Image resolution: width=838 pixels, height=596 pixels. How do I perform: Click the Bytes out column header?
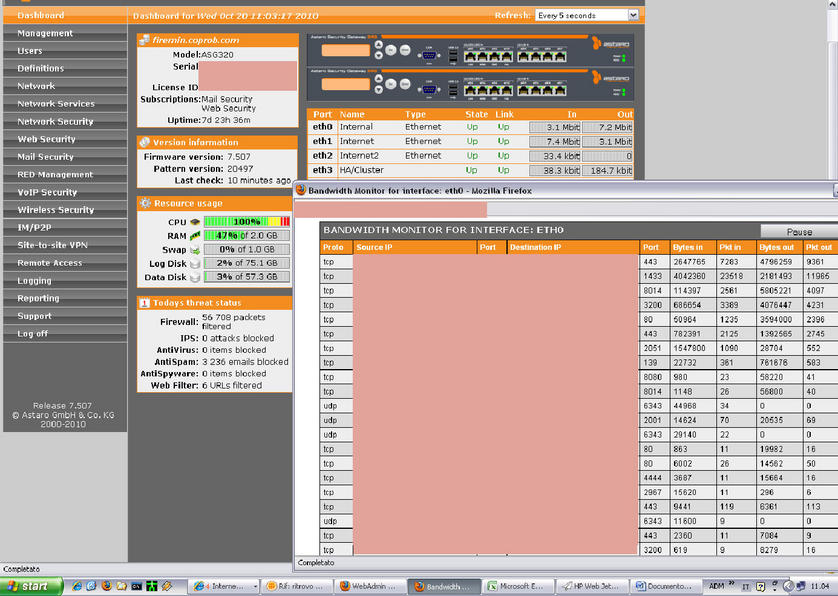(x=780, y=247)
